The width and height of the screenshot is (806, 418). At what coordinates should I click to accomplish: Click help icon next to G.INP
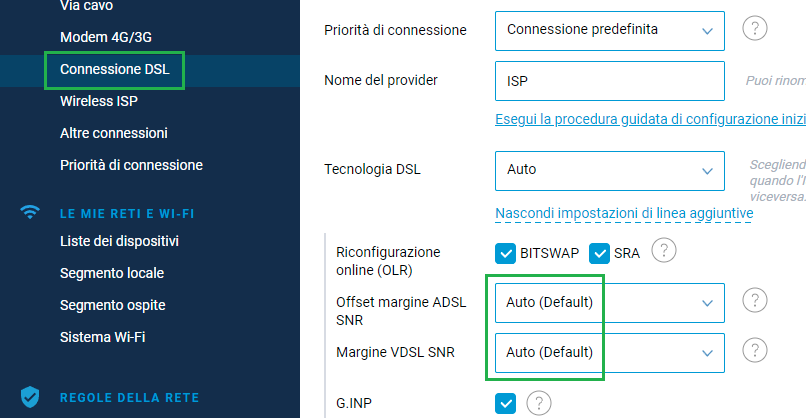539,403
